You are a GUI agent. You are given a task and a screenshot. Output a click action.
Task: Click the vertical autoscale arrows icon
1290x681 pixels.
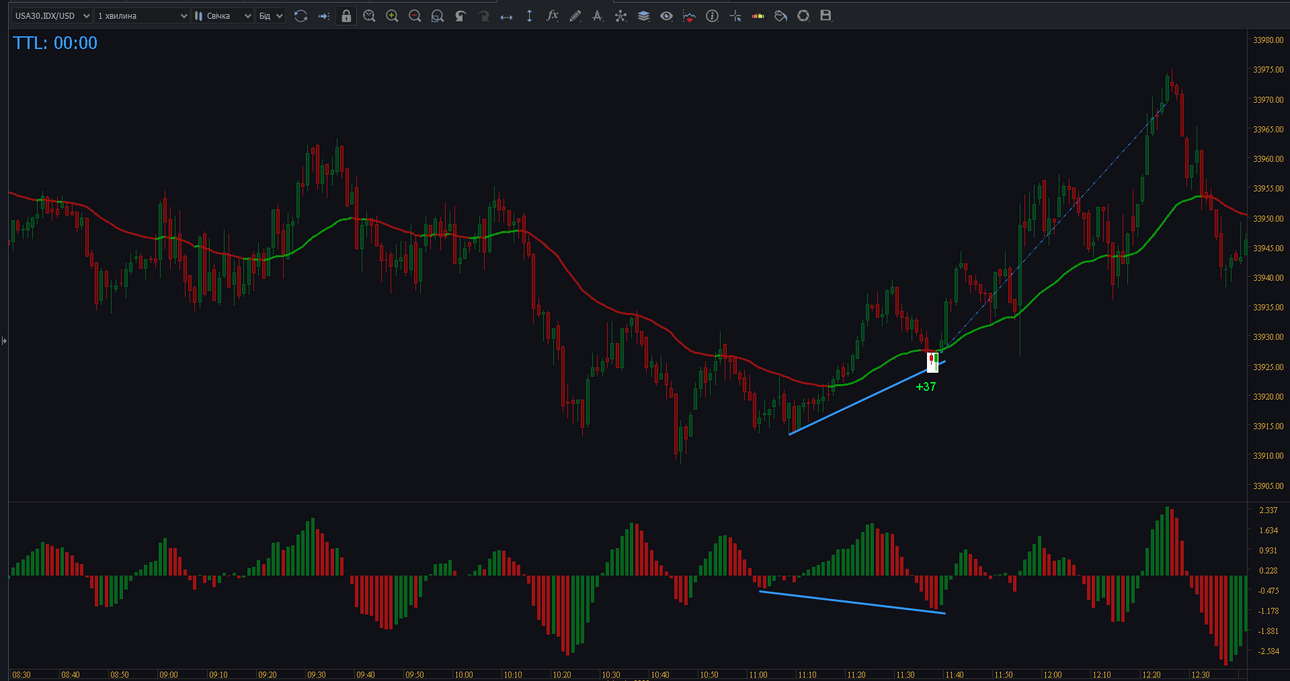pyautogui.click(x=529, y=16)
